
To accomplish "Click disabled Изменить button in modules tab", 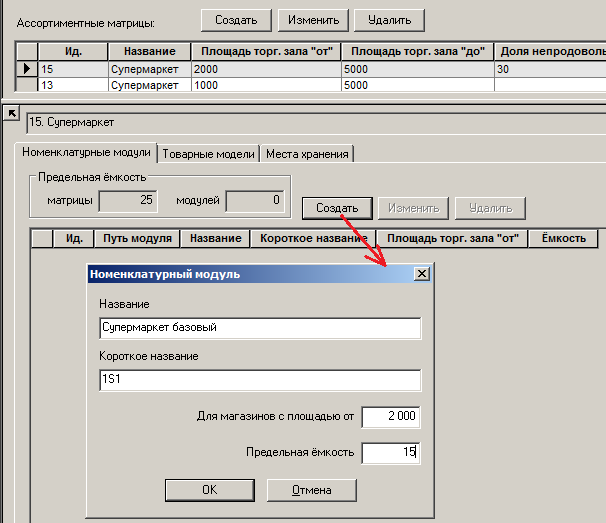I will pyautogui.click(x=414, y=208).
